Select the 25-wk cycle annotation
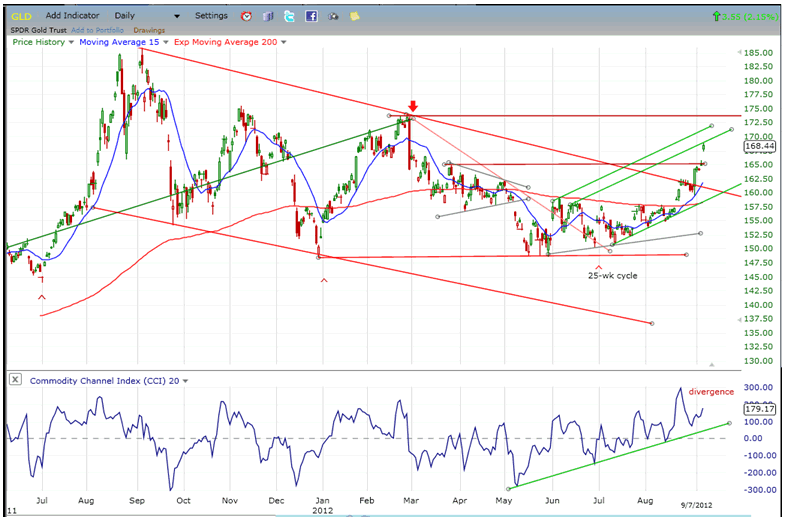The width and height of the screenshot is (786, 519). pyautogui.click(x=613, y=275)
